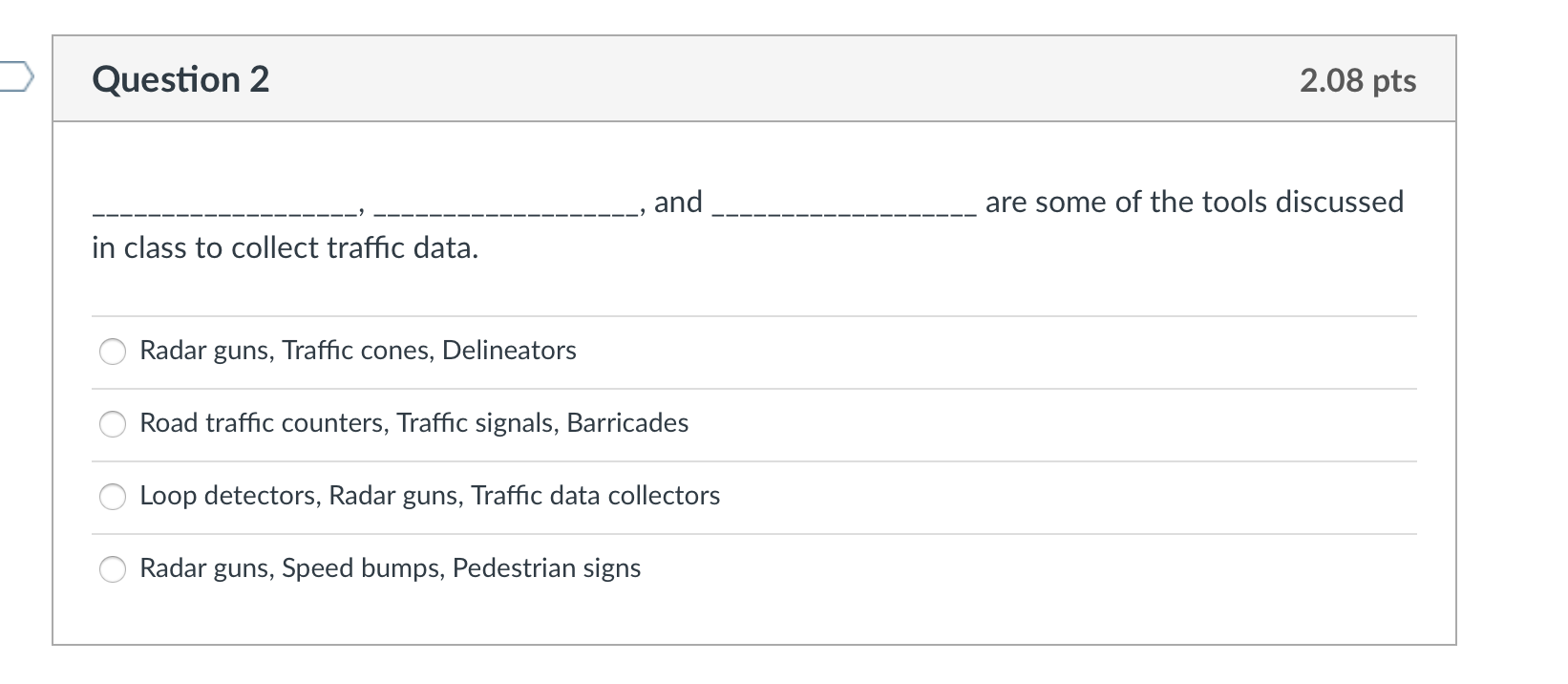1568x684 pixels.
Task: Click the "Loop detectors" answer text
Action: [229, 496]
